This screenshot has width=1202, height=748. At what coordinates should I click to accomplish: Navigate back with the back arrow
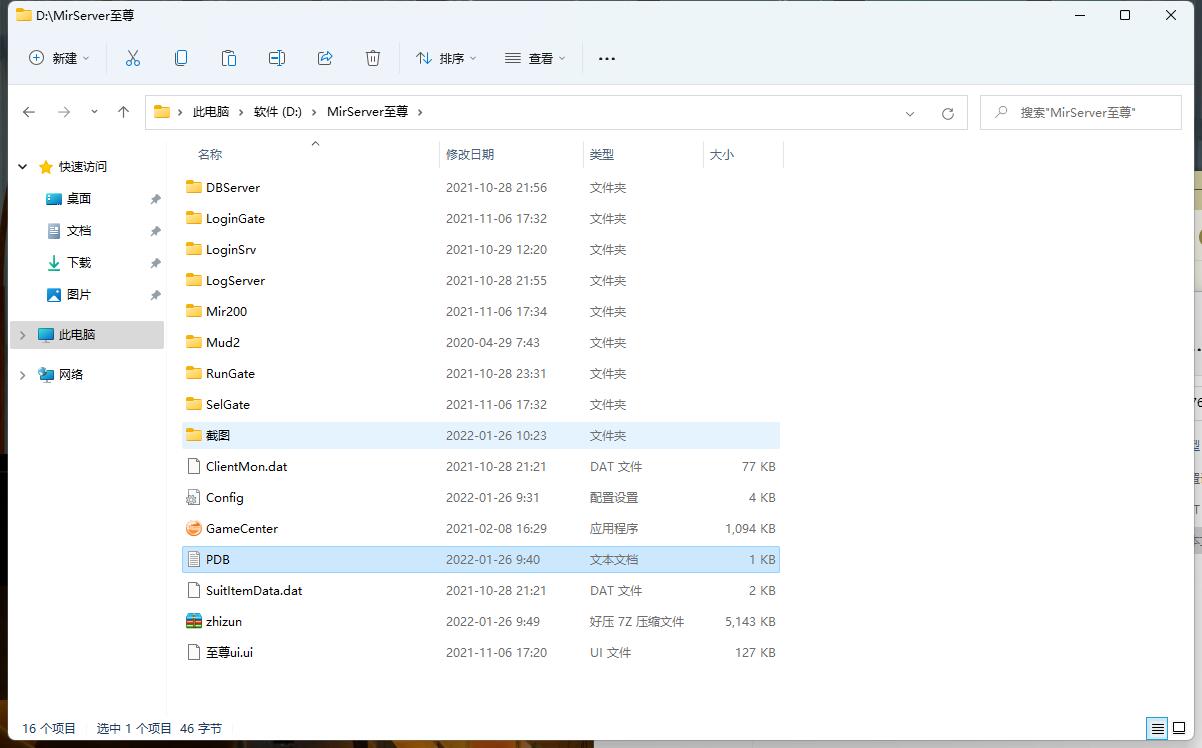click(x=29, y=112)
